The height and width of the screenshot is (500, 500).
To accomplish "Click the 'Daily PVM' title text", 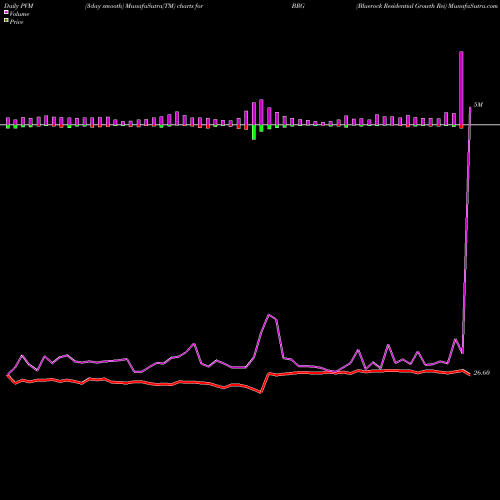I will pos(19,6).
